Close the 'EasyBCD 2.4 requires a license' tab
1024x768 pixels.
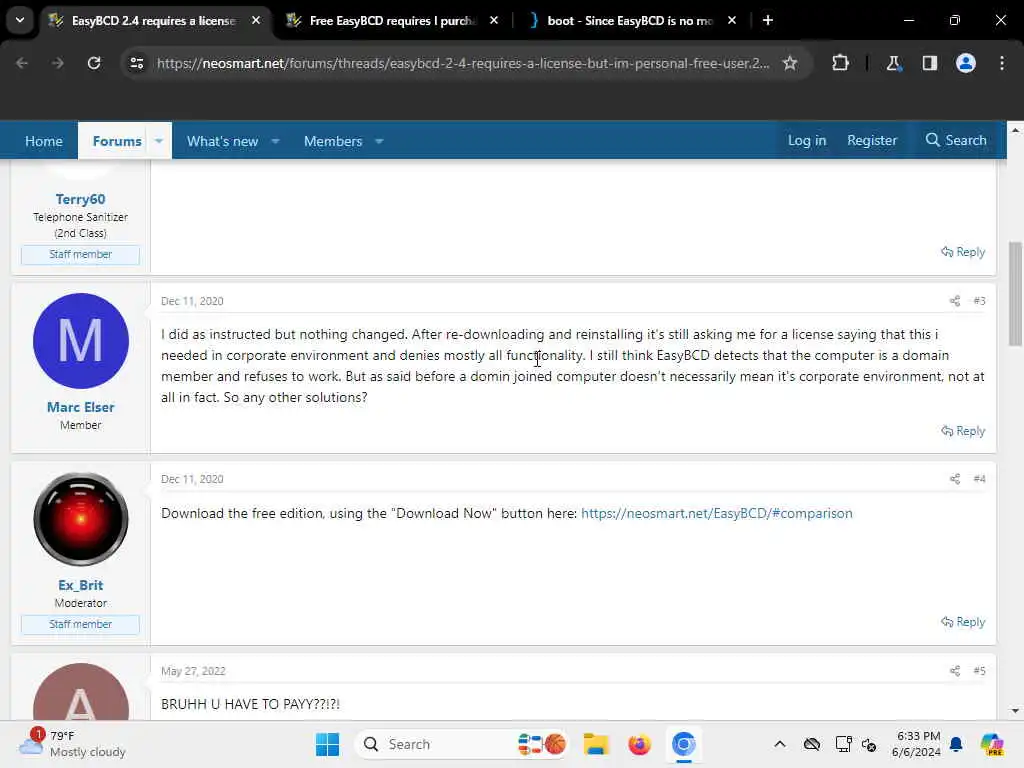[256, 21]
